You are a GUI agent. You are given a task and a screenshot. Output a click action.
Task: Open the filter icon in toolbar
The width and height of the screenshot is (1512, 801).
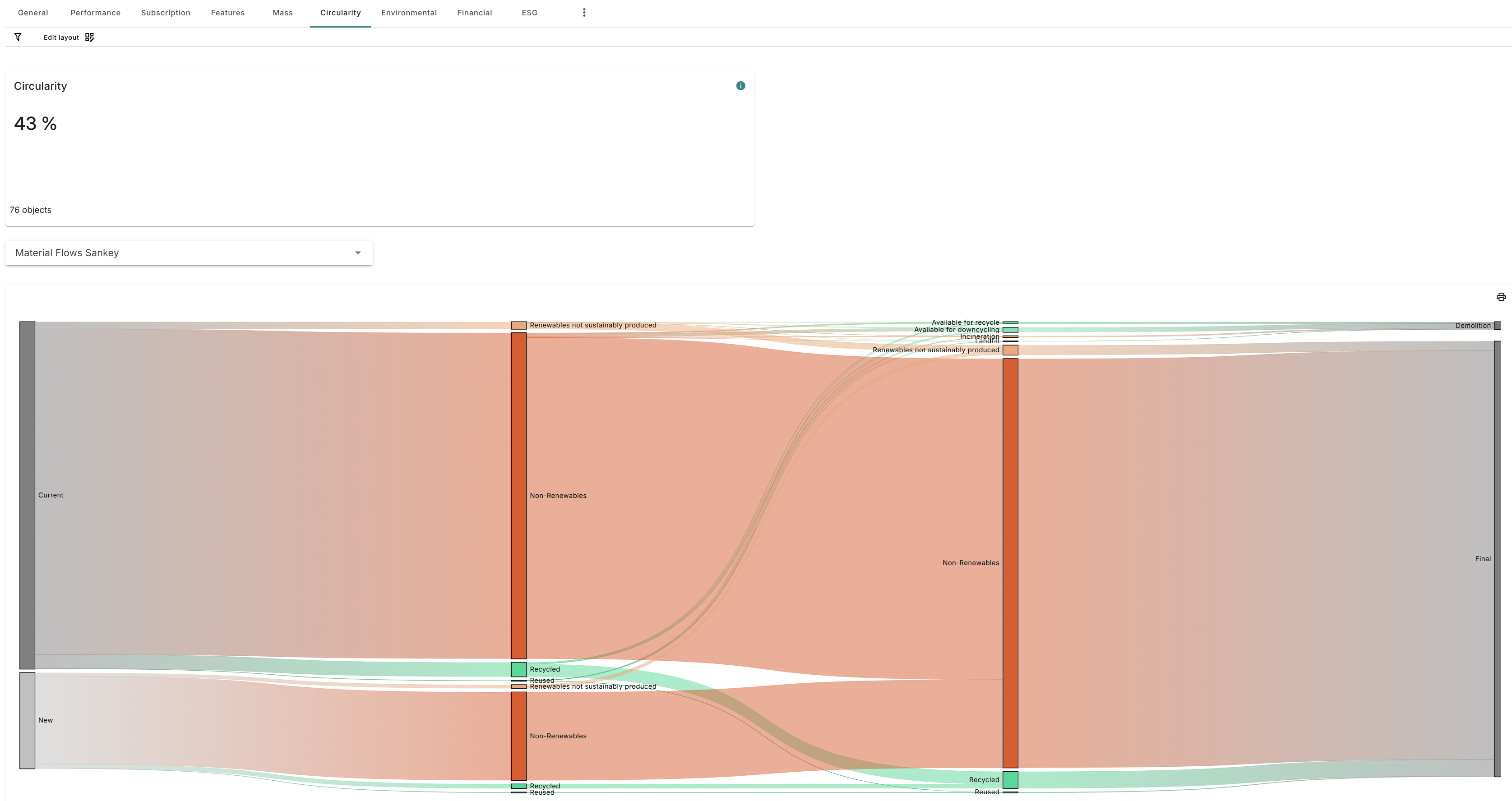tap(18, 37)
